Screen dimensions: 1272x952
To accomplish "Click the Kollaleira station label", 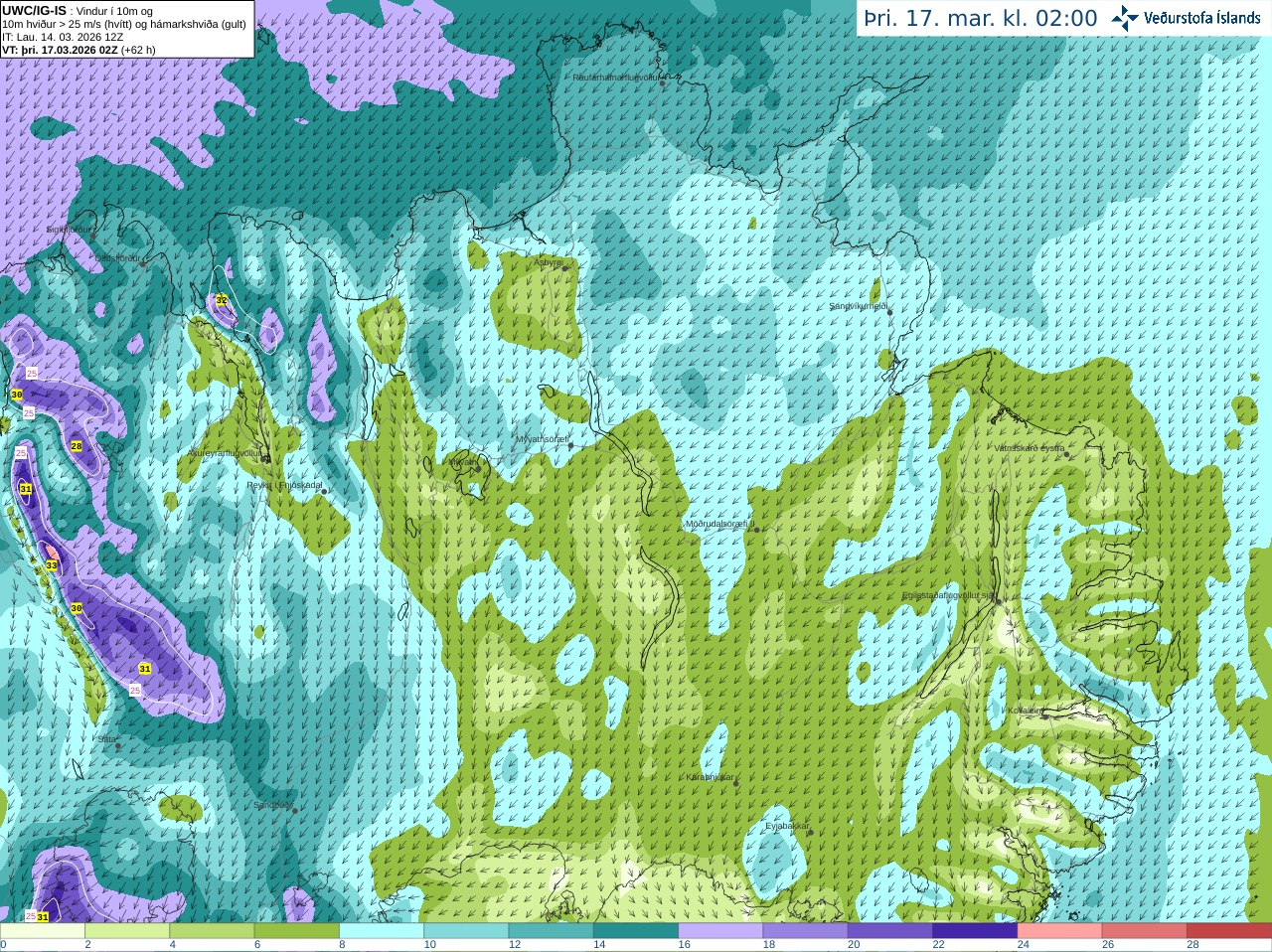I will (x=1025, y=711).
